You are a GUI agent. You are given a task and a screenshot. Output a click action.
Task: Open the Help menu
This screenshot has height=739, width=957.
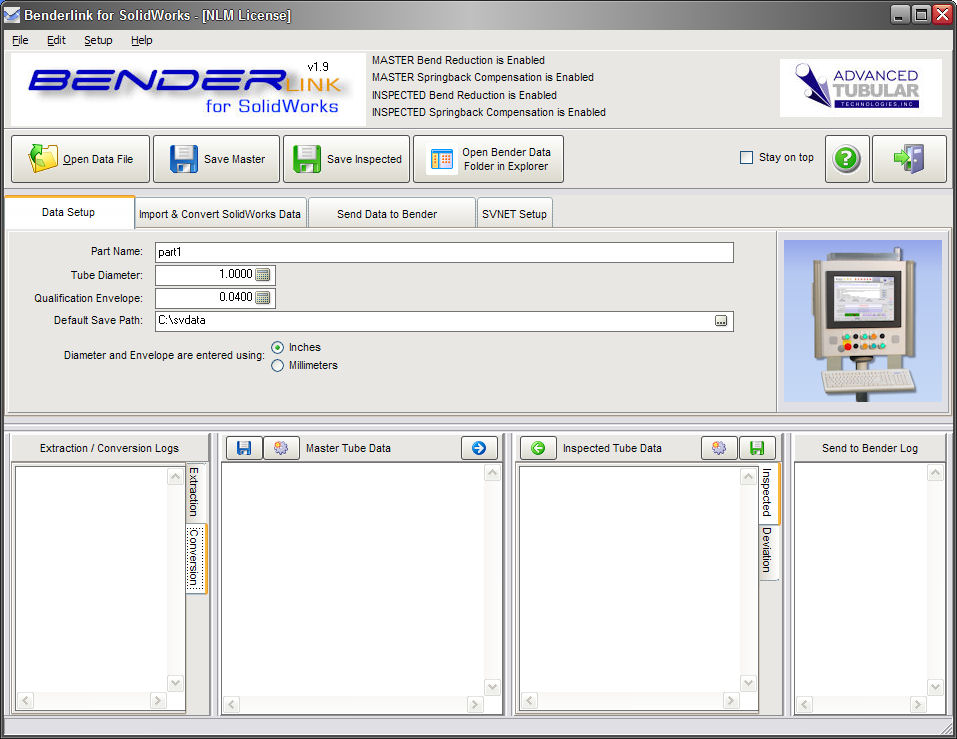142,40
